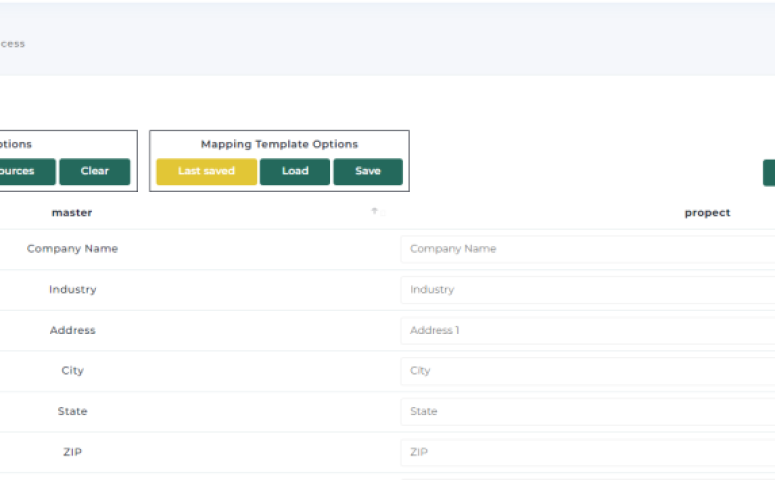Expand the Industry mapping field
This screenshot has height=480, width=775.
(x=587, y=290)
